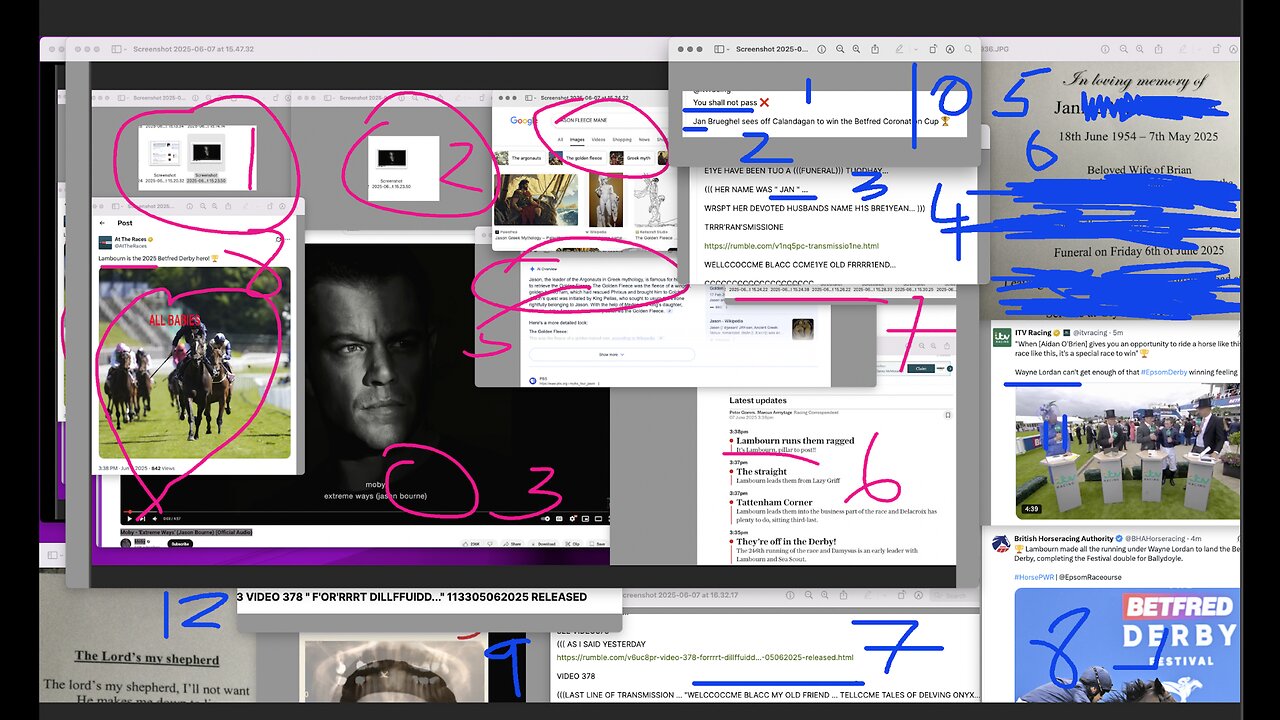Image resolution: width=1280 pixels, height=720 pixels.
Task: Click the circled-A annotate icon in 'You shall not pass' window
Action: pos(950,48)
